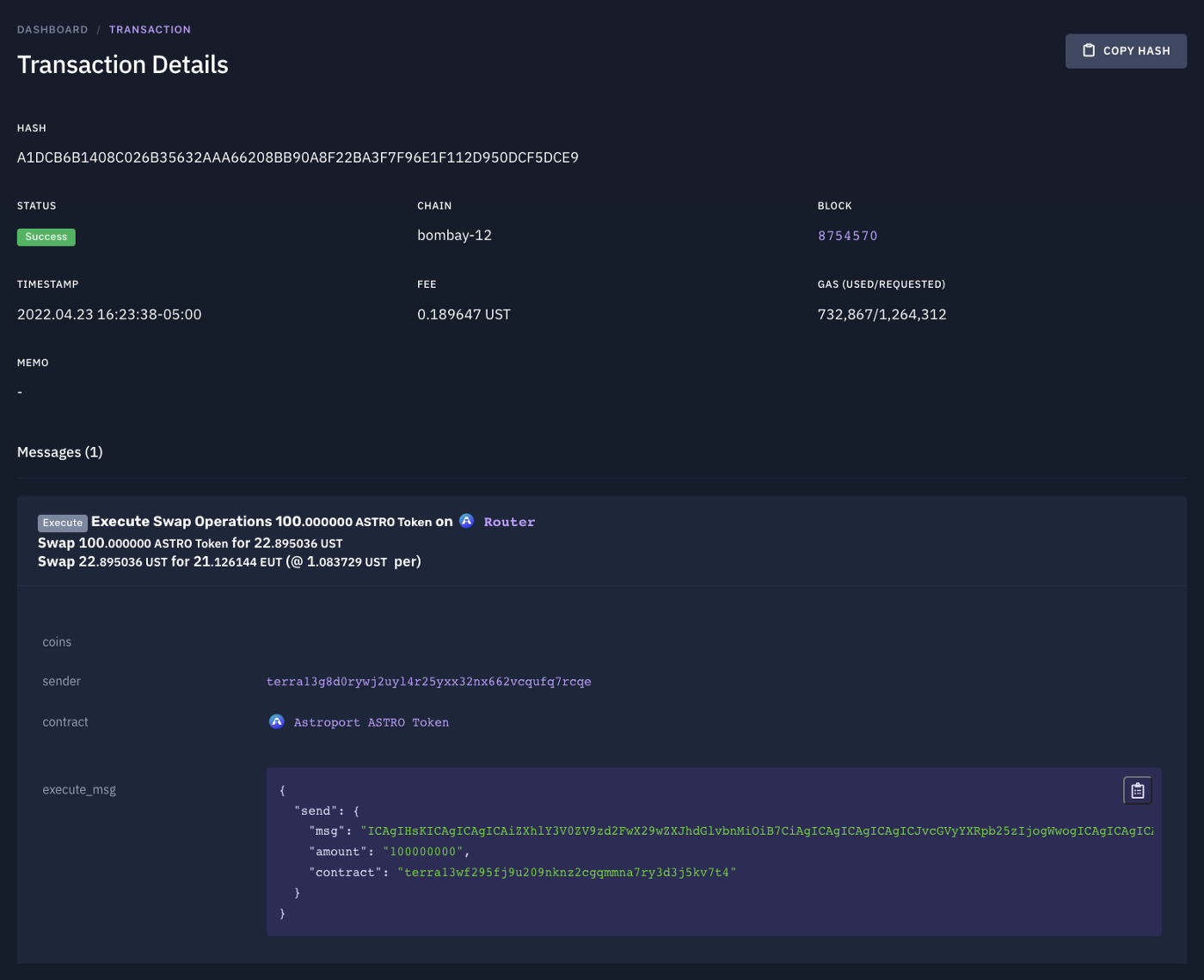Click the Transaction Details page title
Viewport: 1204px width, 980px height.
pos(123,64)
